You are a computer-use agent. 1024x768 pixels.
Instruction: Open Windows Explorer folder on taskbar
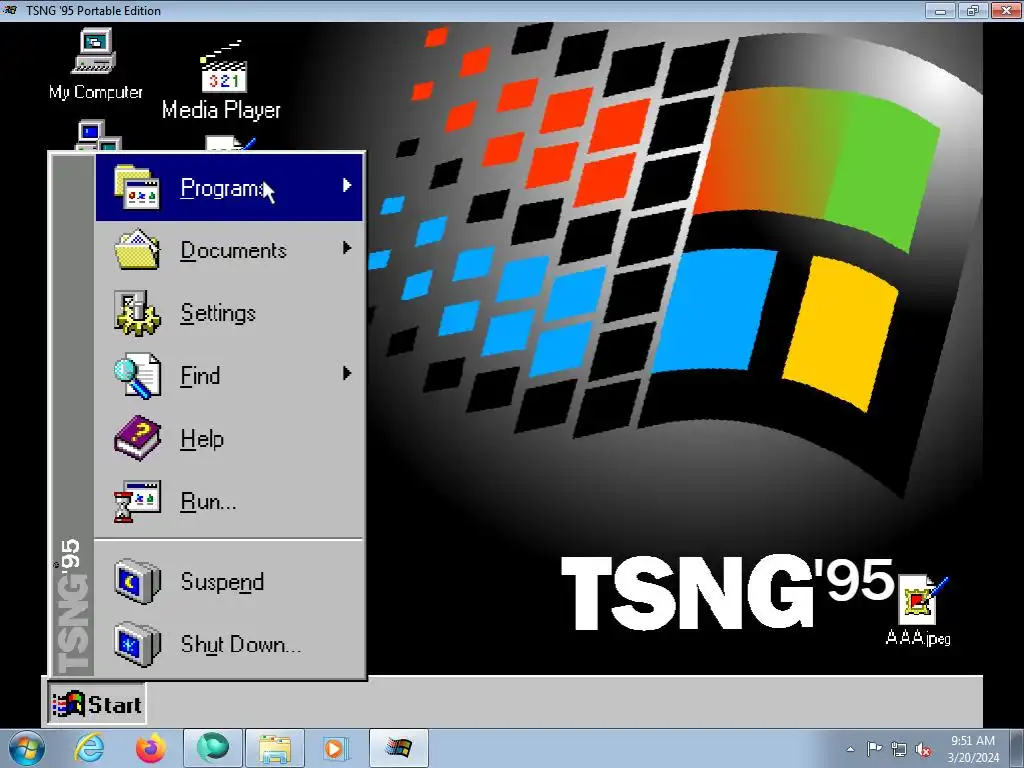coord(274,748)
